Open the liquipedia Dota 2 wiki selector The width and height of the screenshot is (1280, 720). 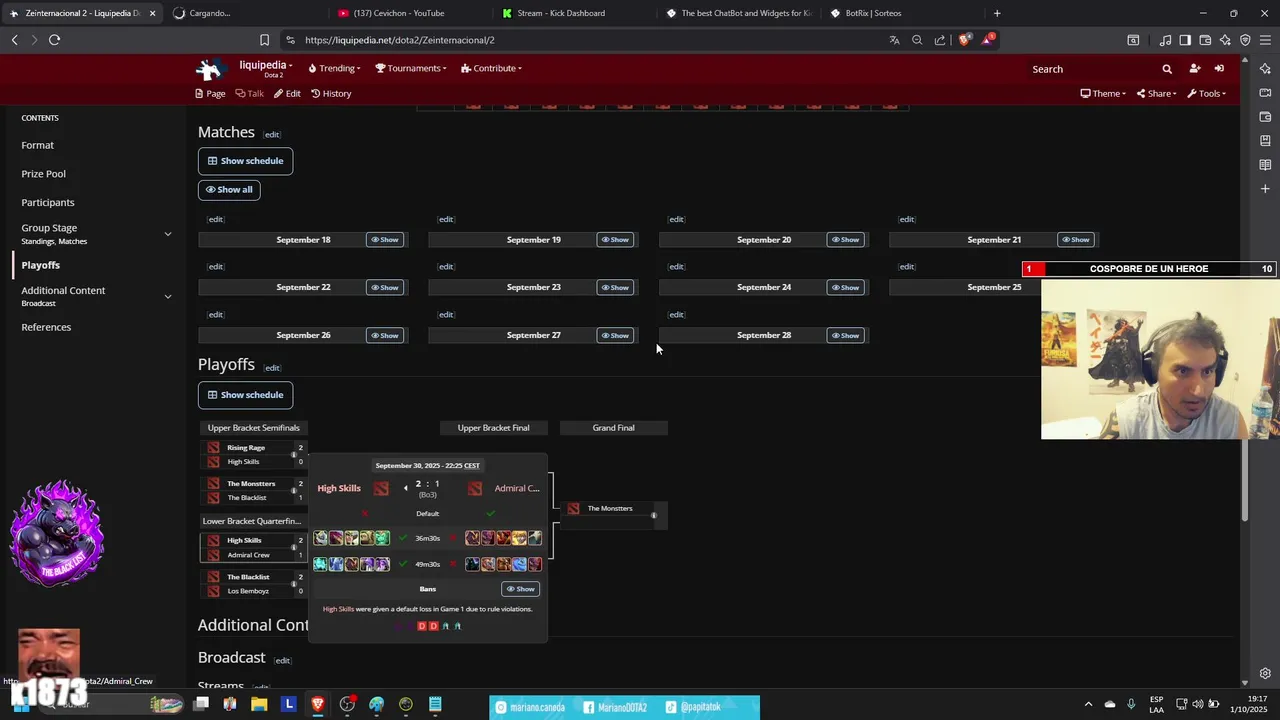[x=265, y=68]
